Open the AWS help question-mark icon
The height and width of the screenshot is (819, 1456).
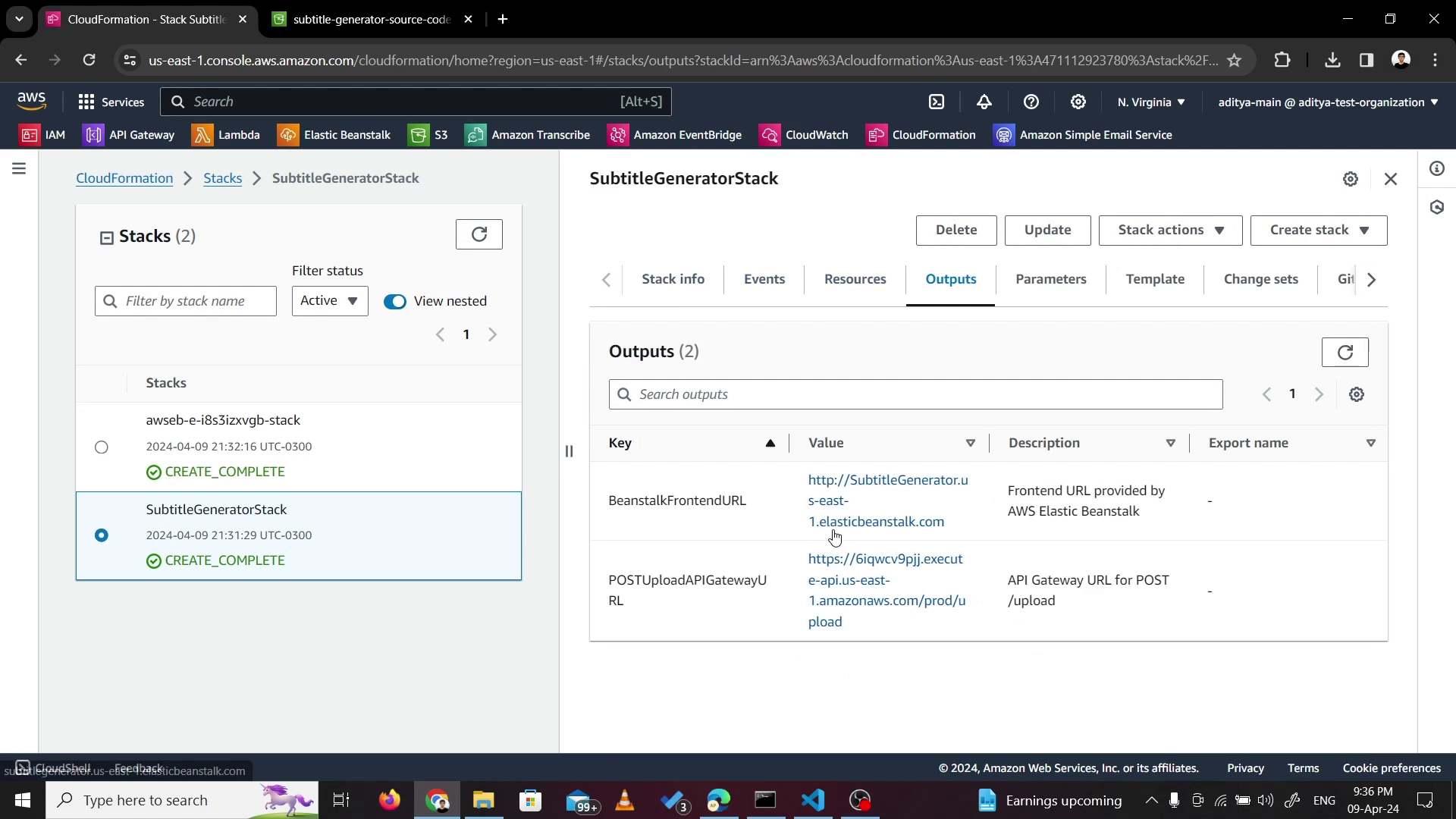click(x=1031, y=102)
